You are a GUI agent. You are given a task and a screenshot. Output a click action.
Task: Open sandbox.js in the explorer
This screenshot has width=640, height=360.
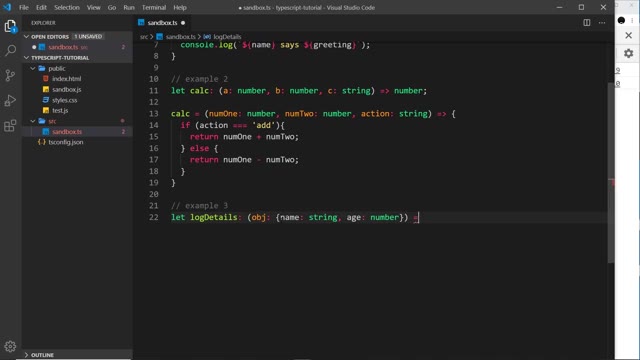[x=67, y=89]
